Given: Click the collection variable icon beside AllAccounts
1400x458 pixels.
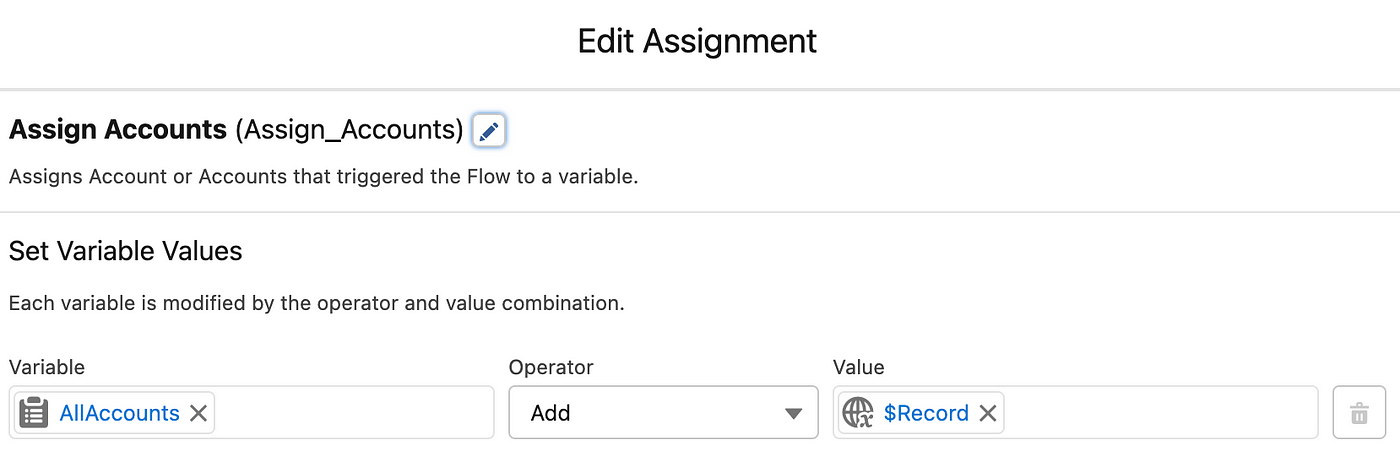Looking at the screenshot, I should click(x=34, y=413).
